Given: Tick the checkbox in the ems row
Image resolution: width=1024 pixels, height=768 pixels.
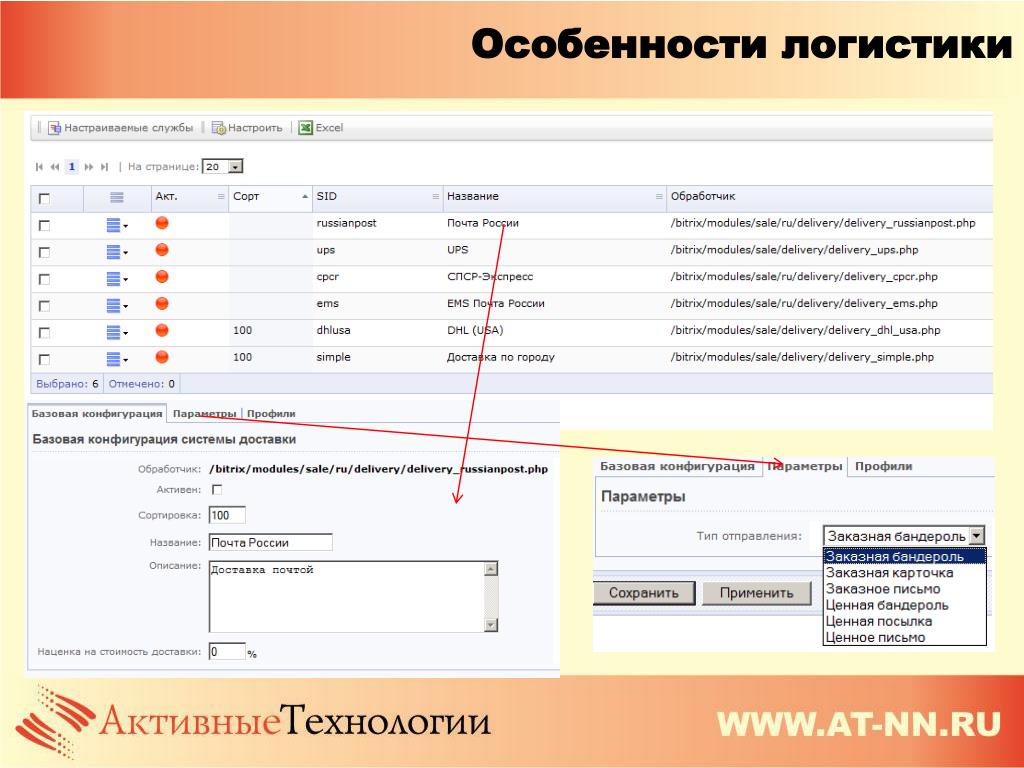Looking at the screenshot, I should pyautogui.click(x=44, y=306).
